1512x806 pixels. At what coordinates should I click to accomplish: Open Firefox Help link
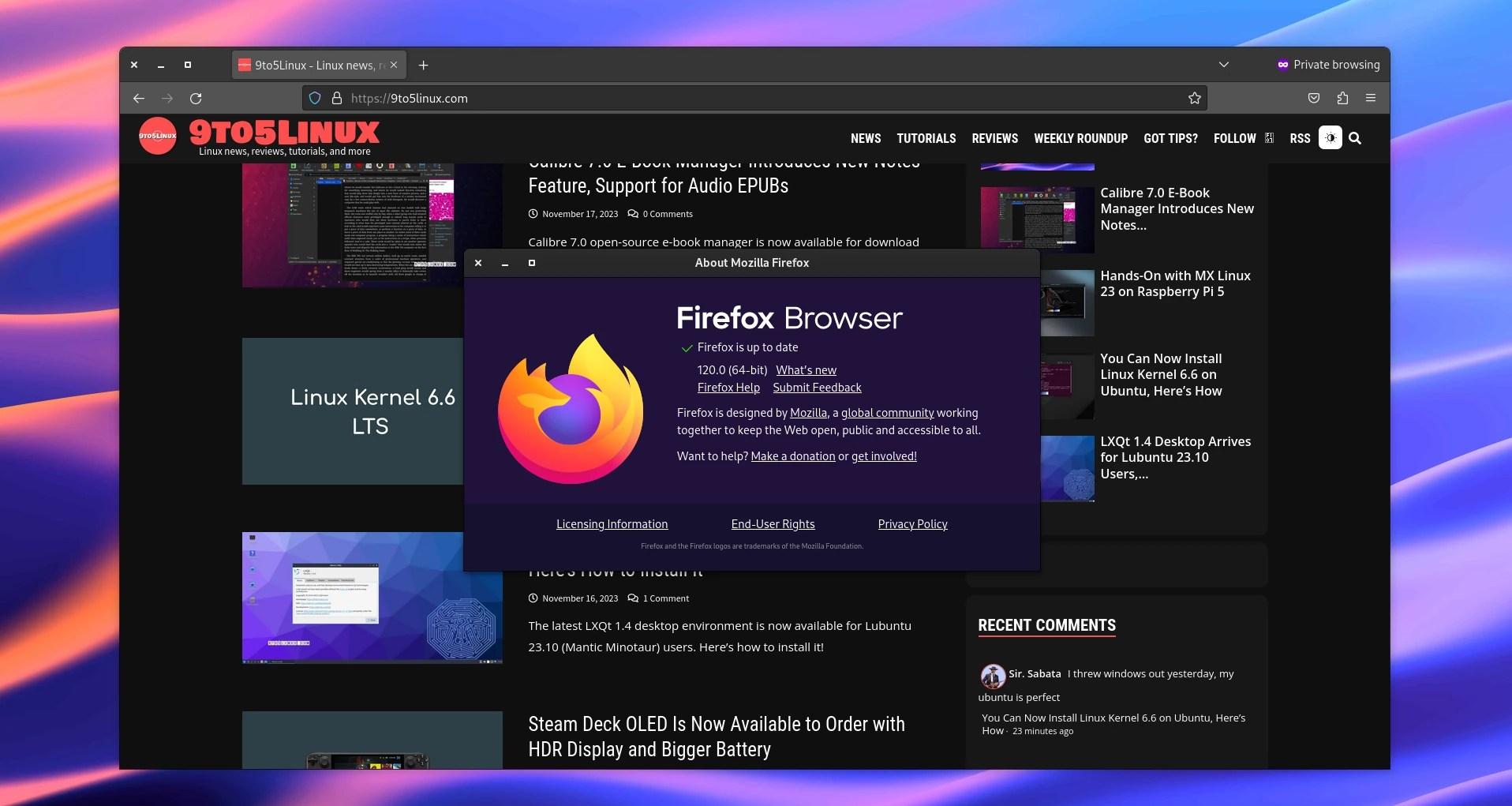[x=728, y=388]
